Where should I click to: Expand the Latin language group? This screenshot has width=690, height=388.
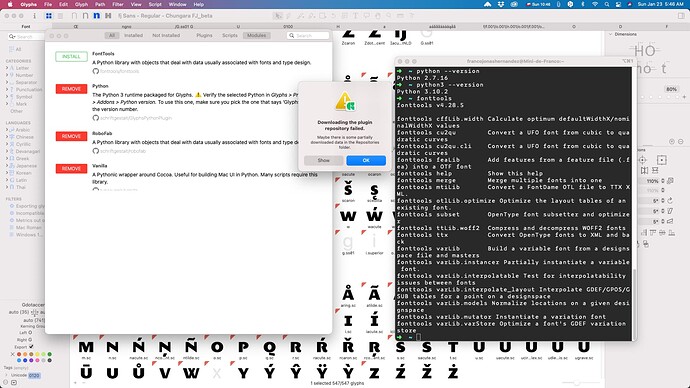[x=7, y=180]
